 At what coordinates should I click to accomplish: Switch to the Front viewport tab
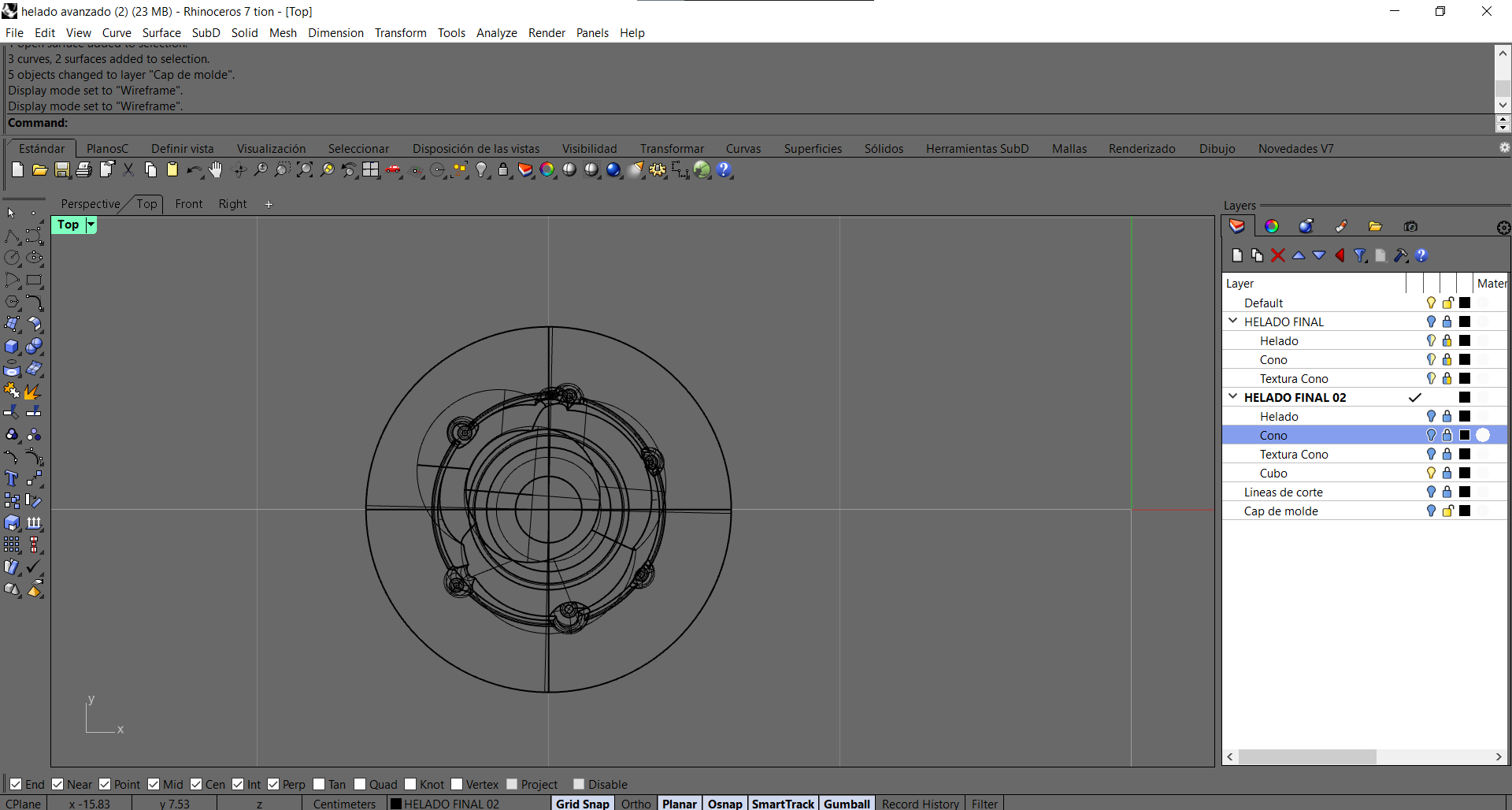(189, 204)
